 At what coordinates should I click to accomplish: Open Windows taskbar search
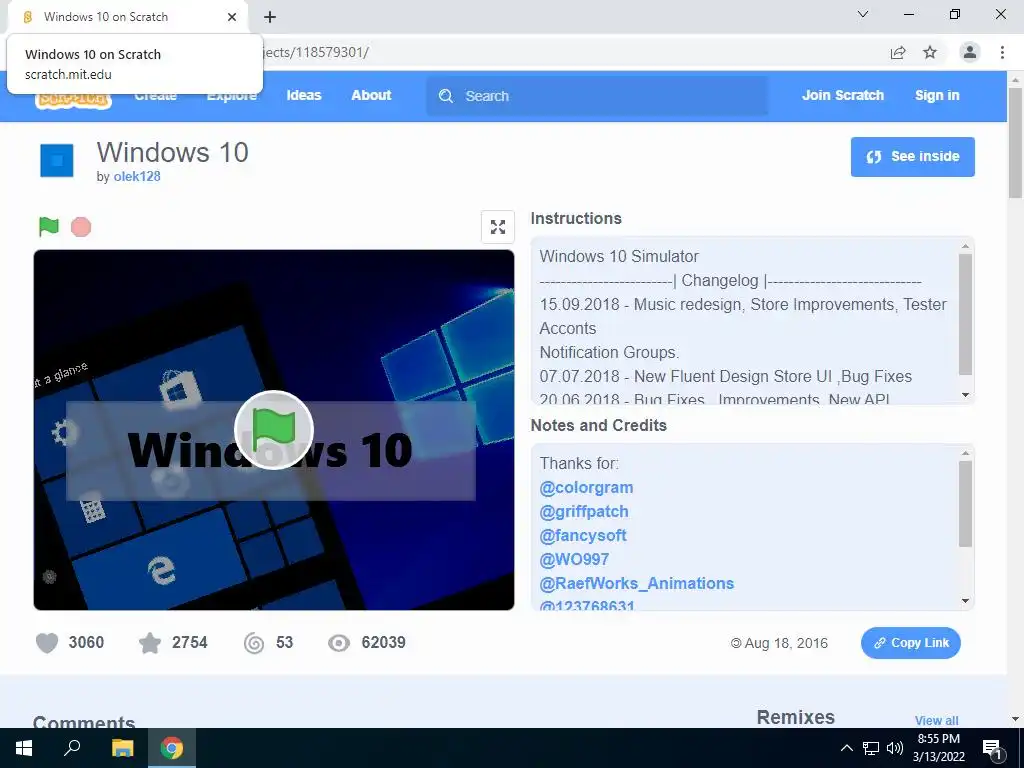click(72, 748)
